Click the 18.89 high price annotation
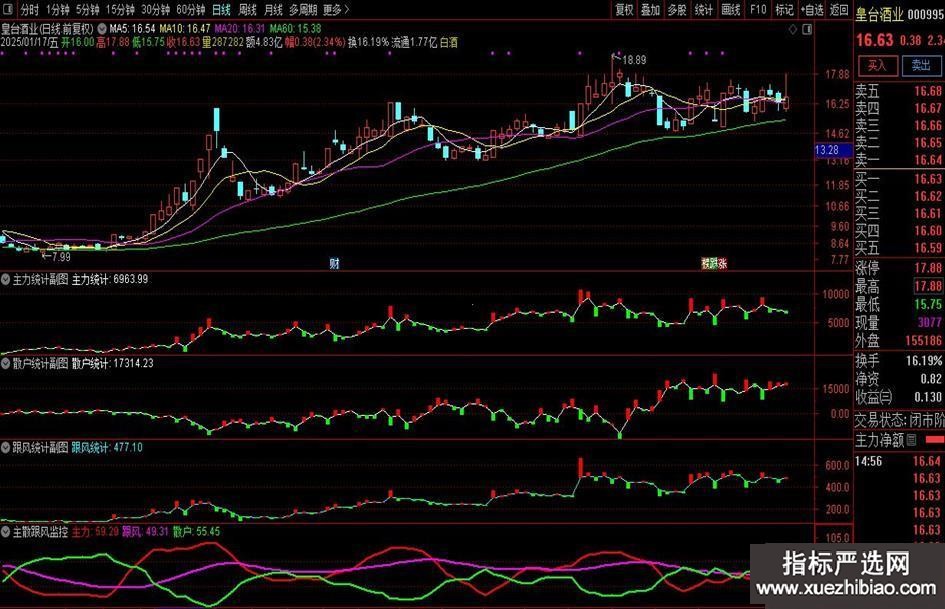 634,60
